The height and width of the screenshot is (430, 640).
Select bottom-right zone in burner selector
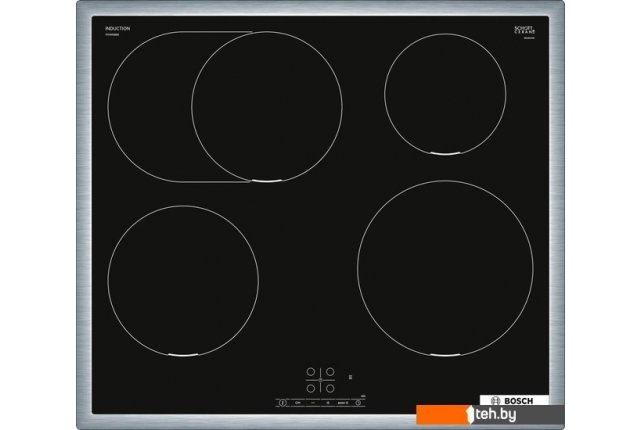click(x=329, y=388)
